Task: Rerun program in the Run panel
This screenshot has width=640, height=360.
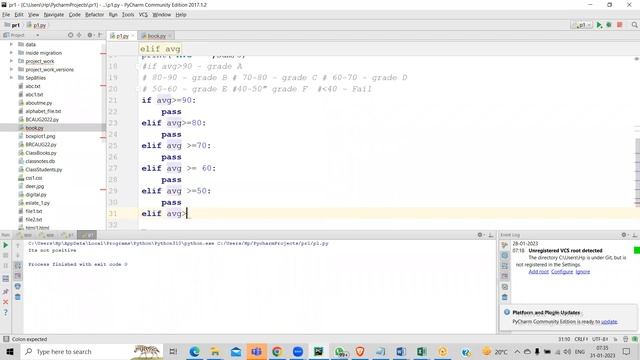Action: tap(6, 245)
